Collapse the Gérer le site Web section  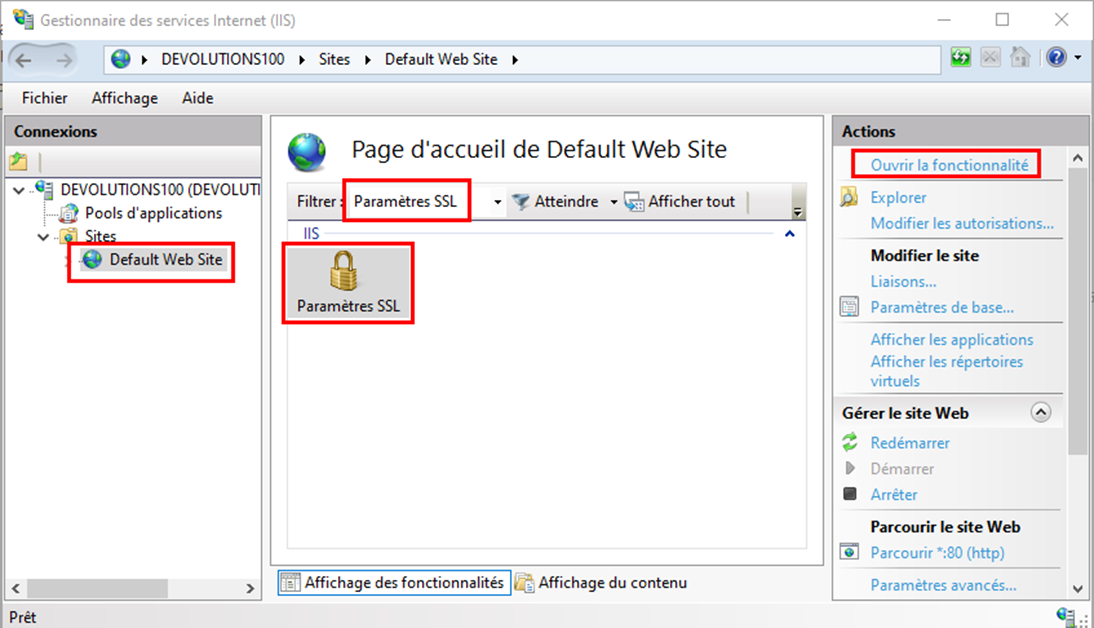1041,412
